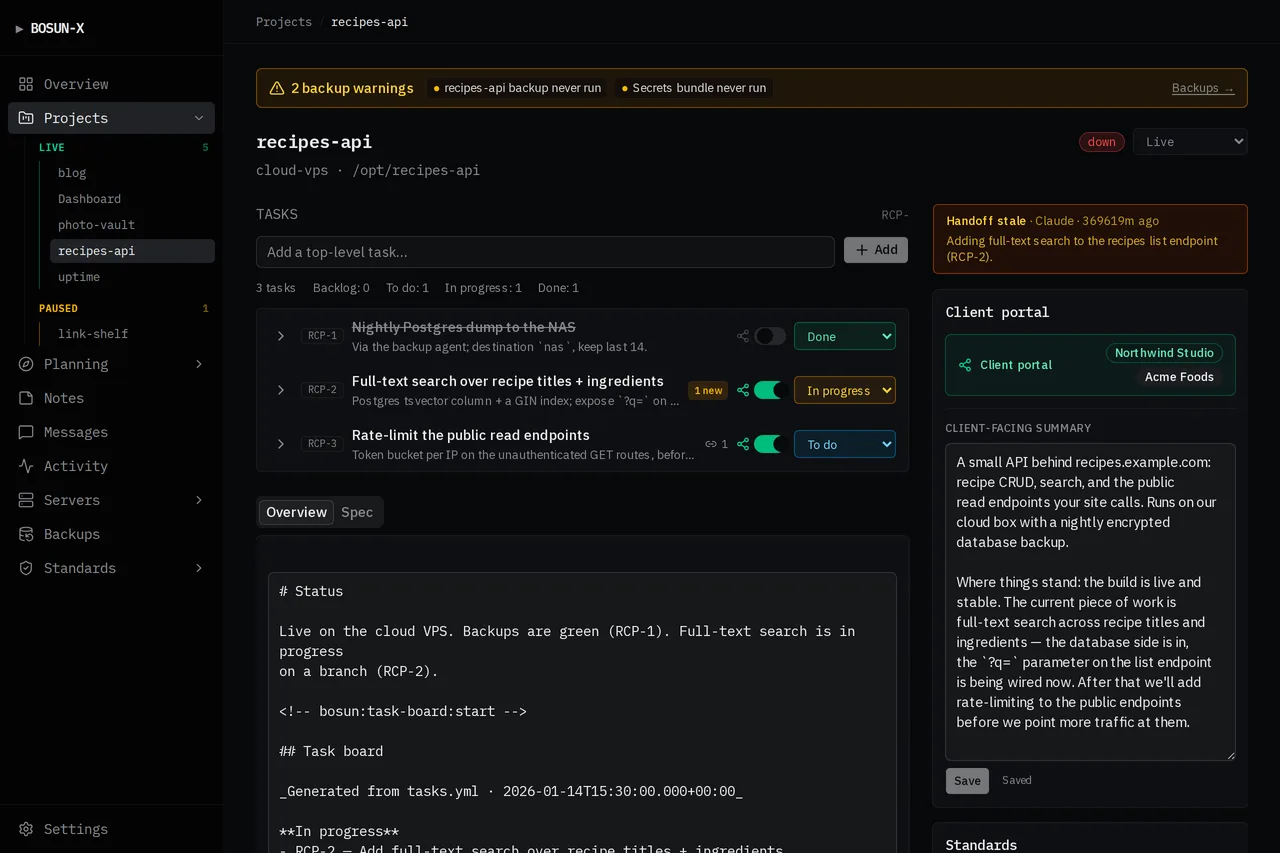The image size is (1280, 853).
Task: Click the Activity pulse icon
Action: [x=26, y=466]
